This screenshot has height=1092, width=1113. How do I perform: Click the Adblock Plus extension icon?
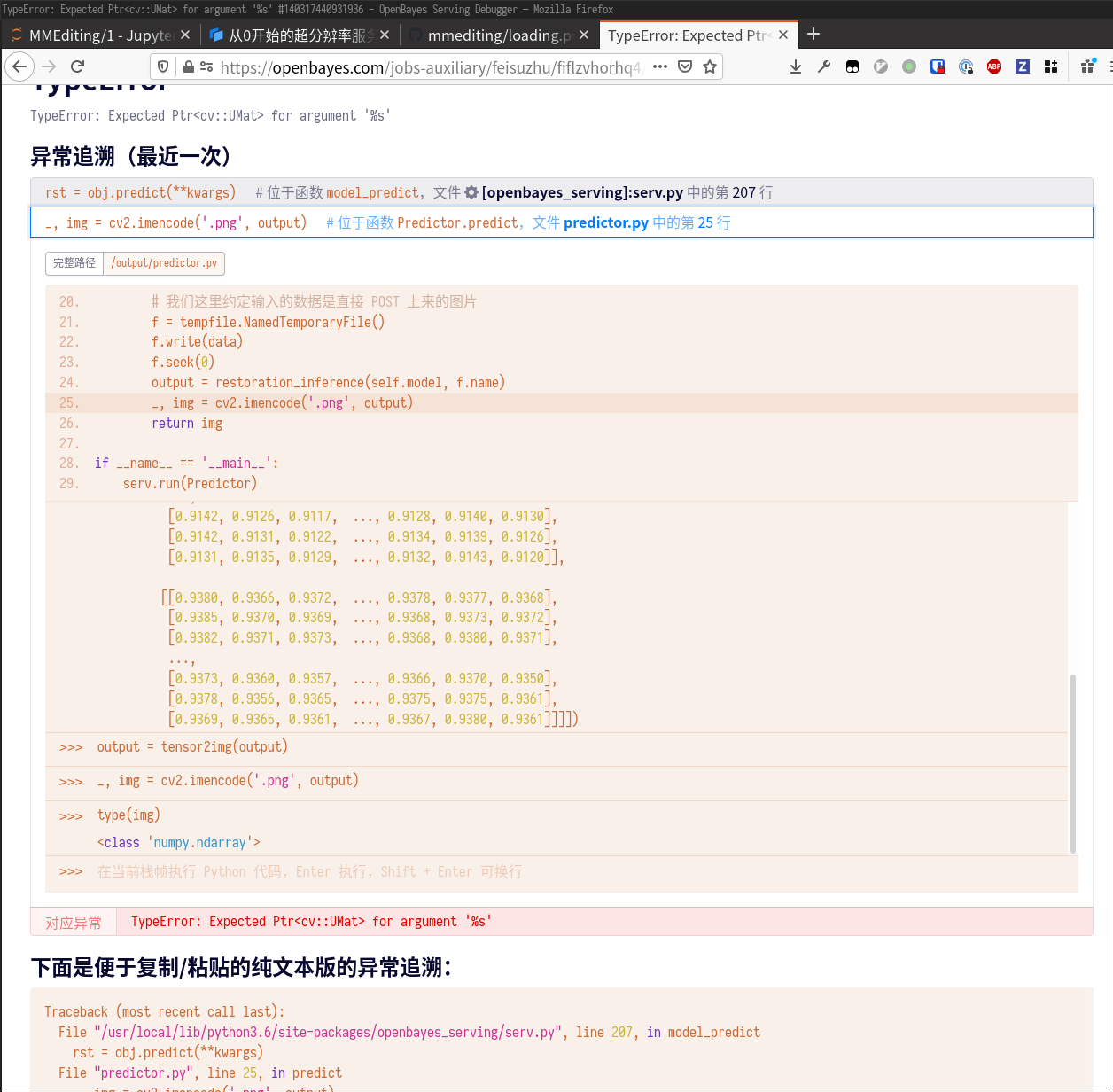tap(994, 66)
